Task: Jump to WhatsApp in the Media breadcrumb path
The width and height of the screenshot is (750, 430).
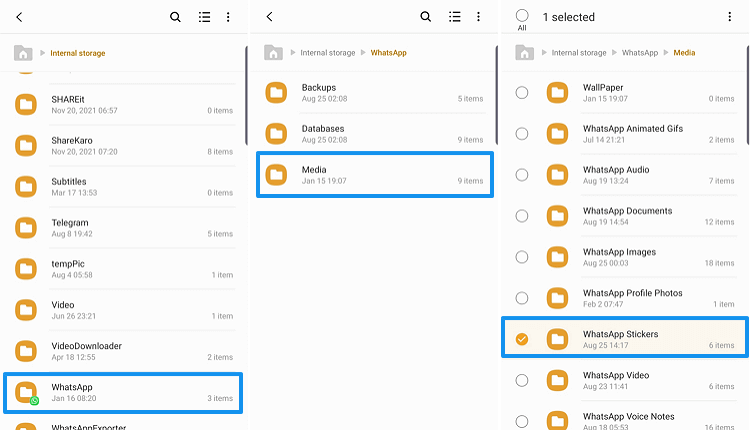Action: (x=639, y=53)
